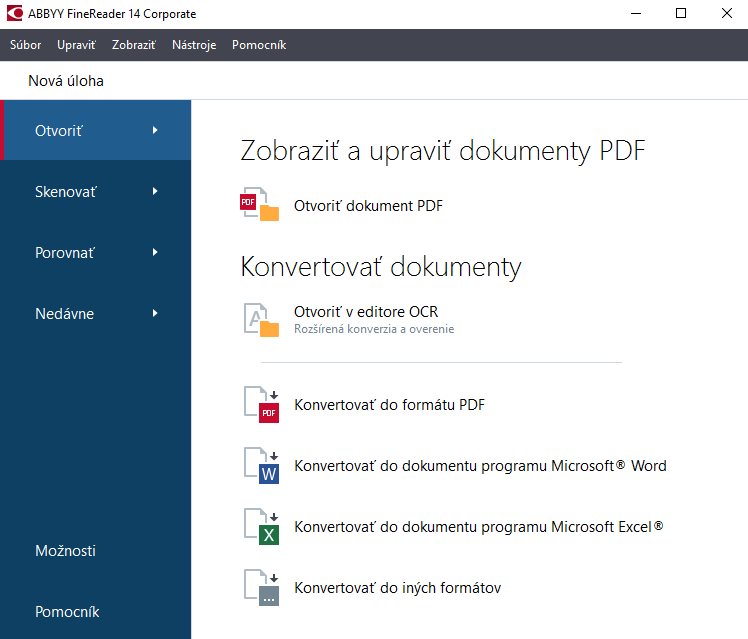The height and width of the screenshot is (639, 748).
Task: Expand the Porovnať sidebar arrow
Action: pyautogui.click(x=155, y=252)
